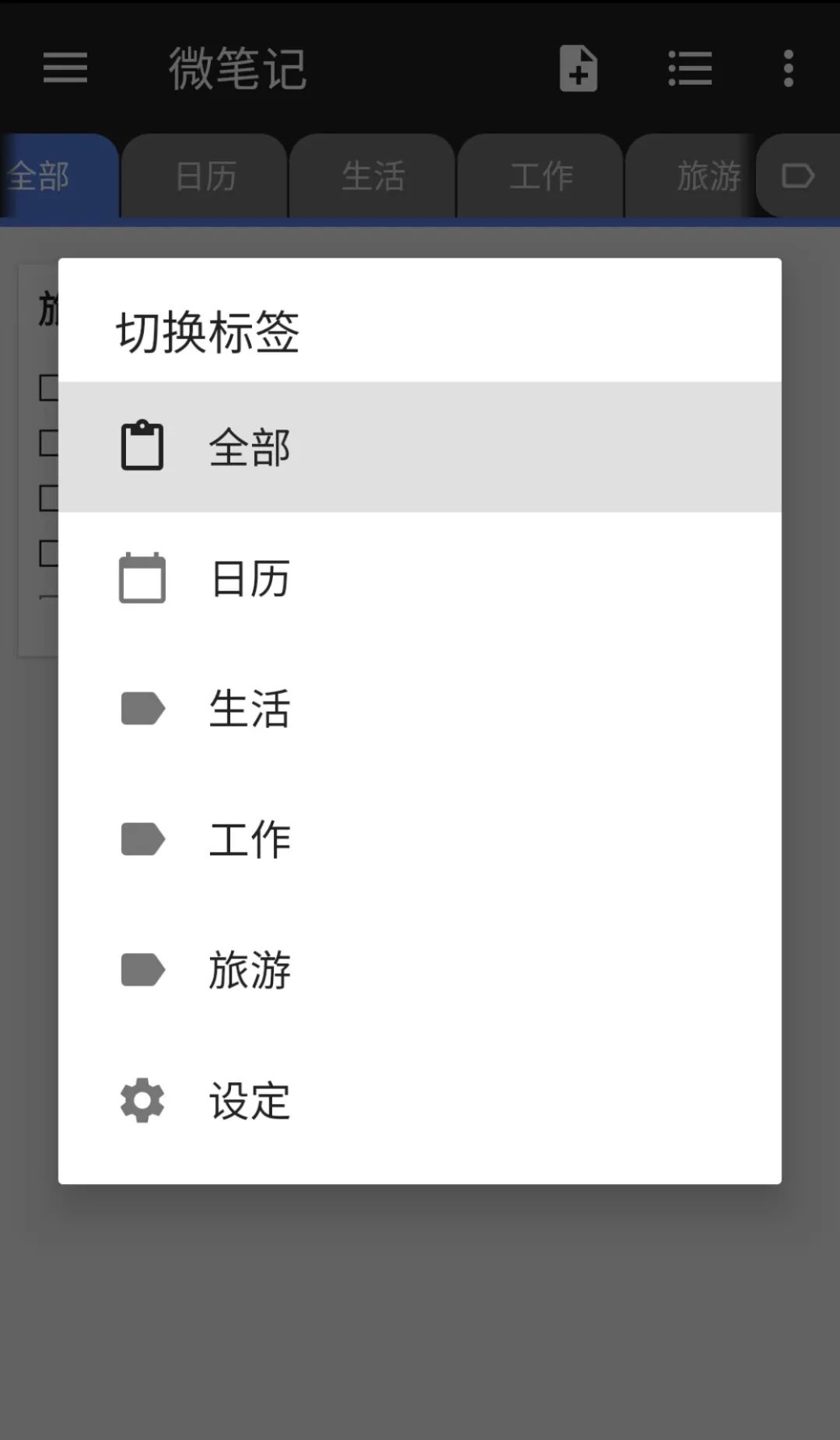Choose the 工作 tag option
This screenshot has height=1440, width=840.
coord(420,839)
